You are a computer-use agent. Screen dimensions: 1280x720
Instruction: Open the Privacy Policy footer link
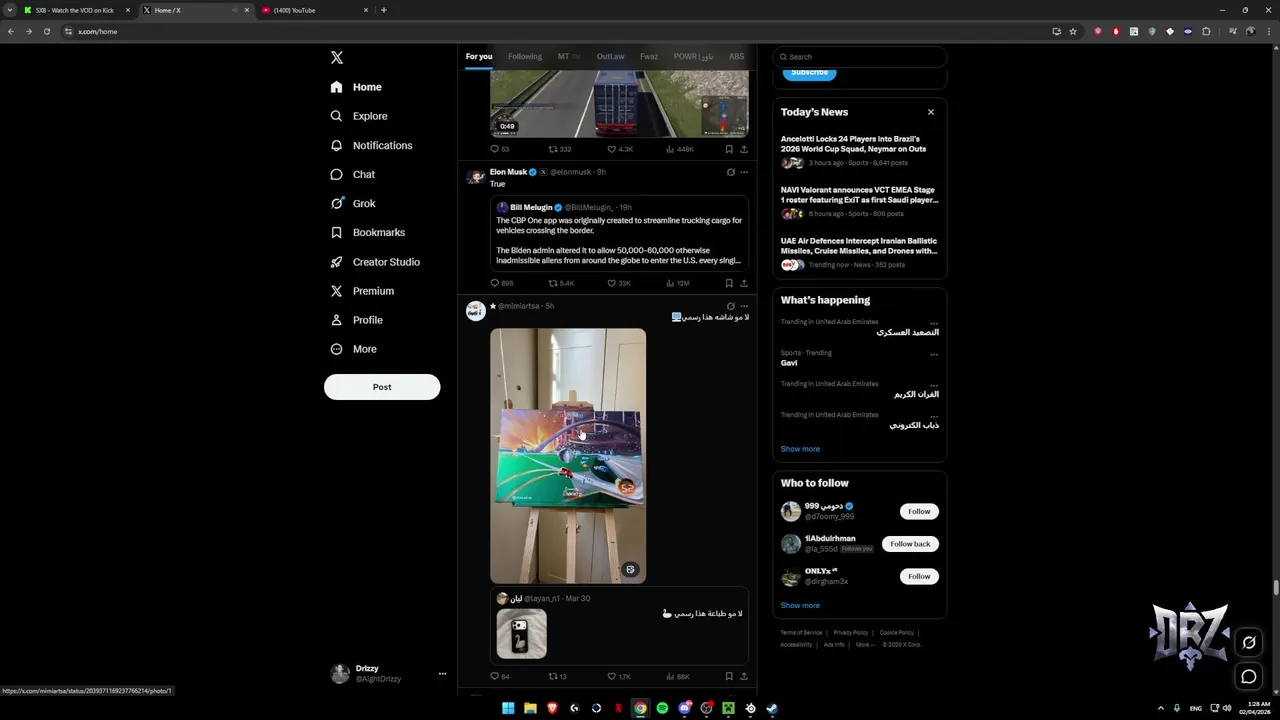851,633
